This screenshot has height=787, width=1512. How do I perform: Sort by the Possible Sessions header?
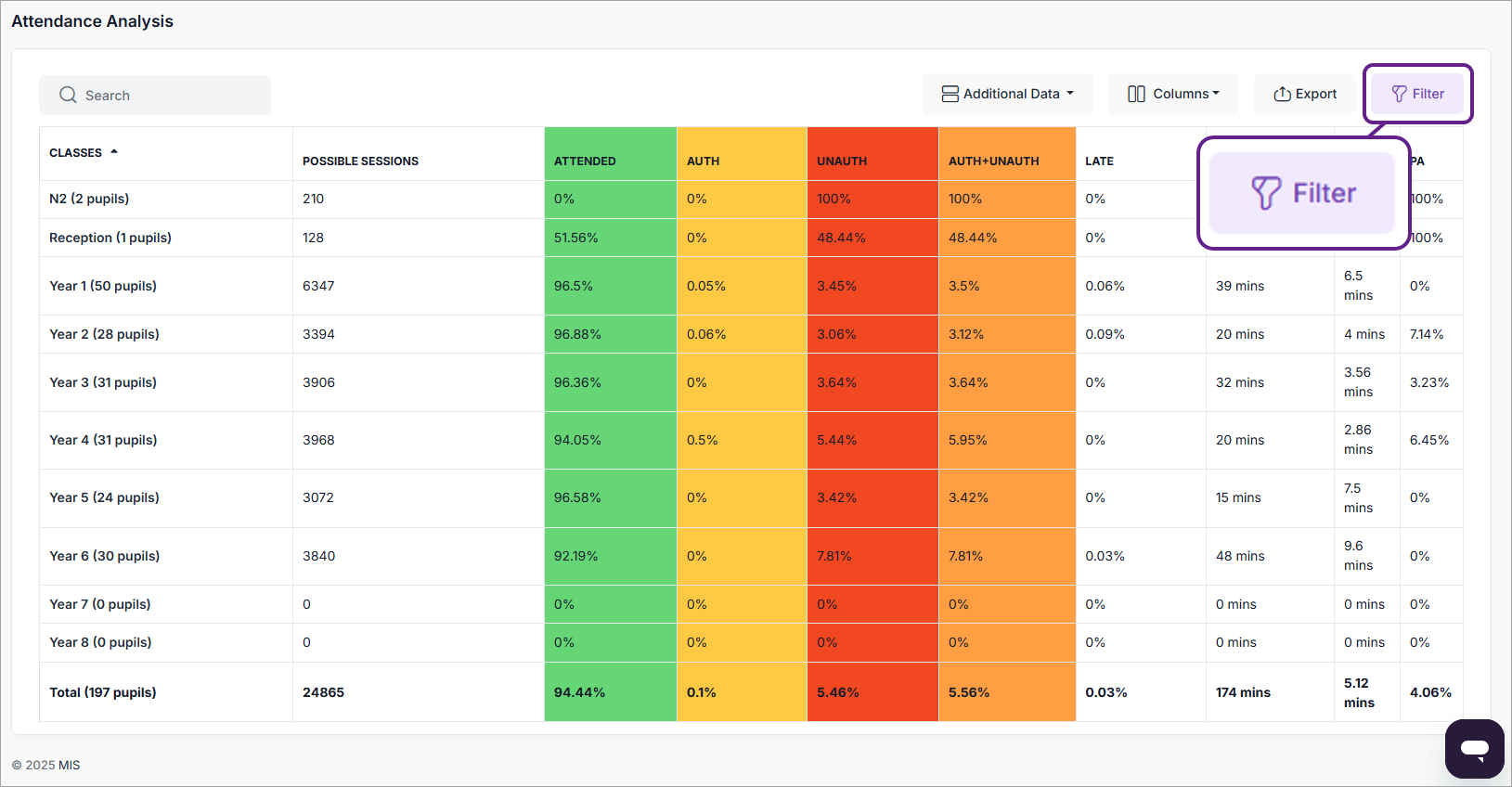click(360, 161)
